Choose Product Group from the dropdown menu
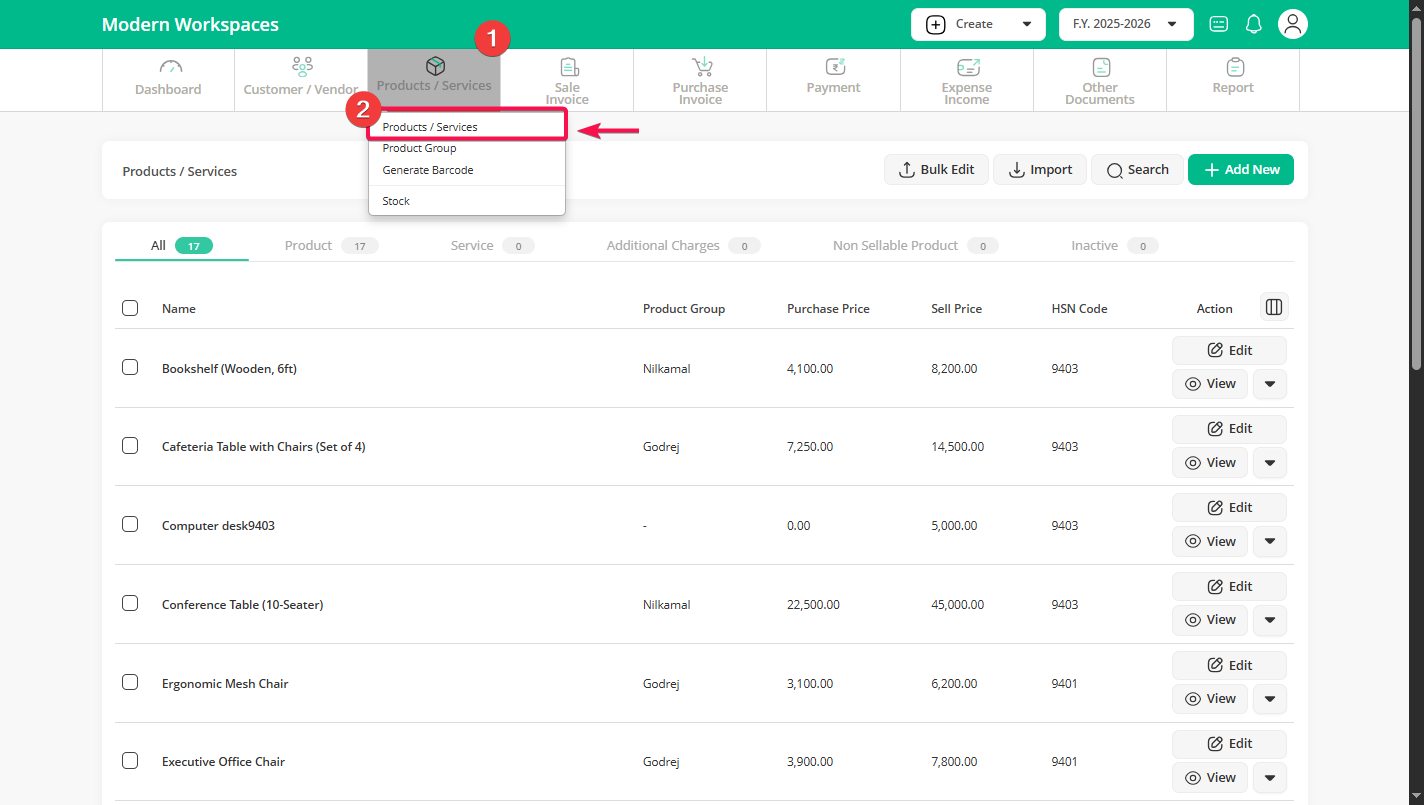The image size is (1424, 805). (x=419, y=148)
